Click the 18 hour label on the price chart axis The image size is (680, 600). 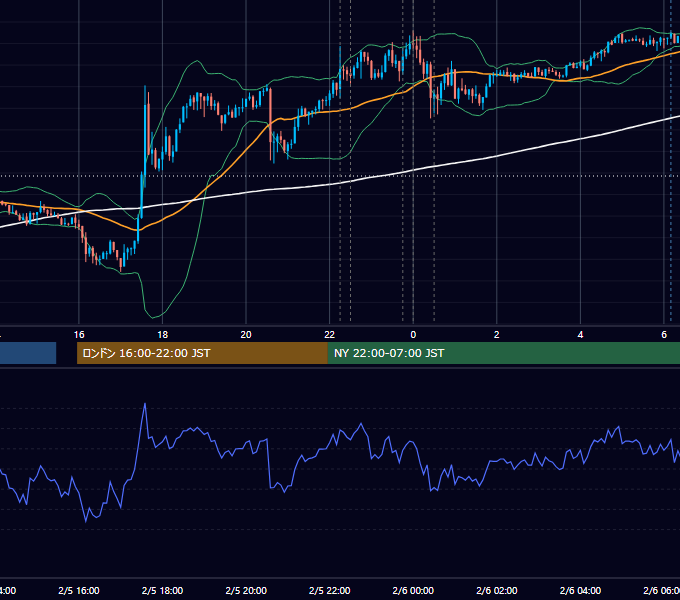point(162,335)
